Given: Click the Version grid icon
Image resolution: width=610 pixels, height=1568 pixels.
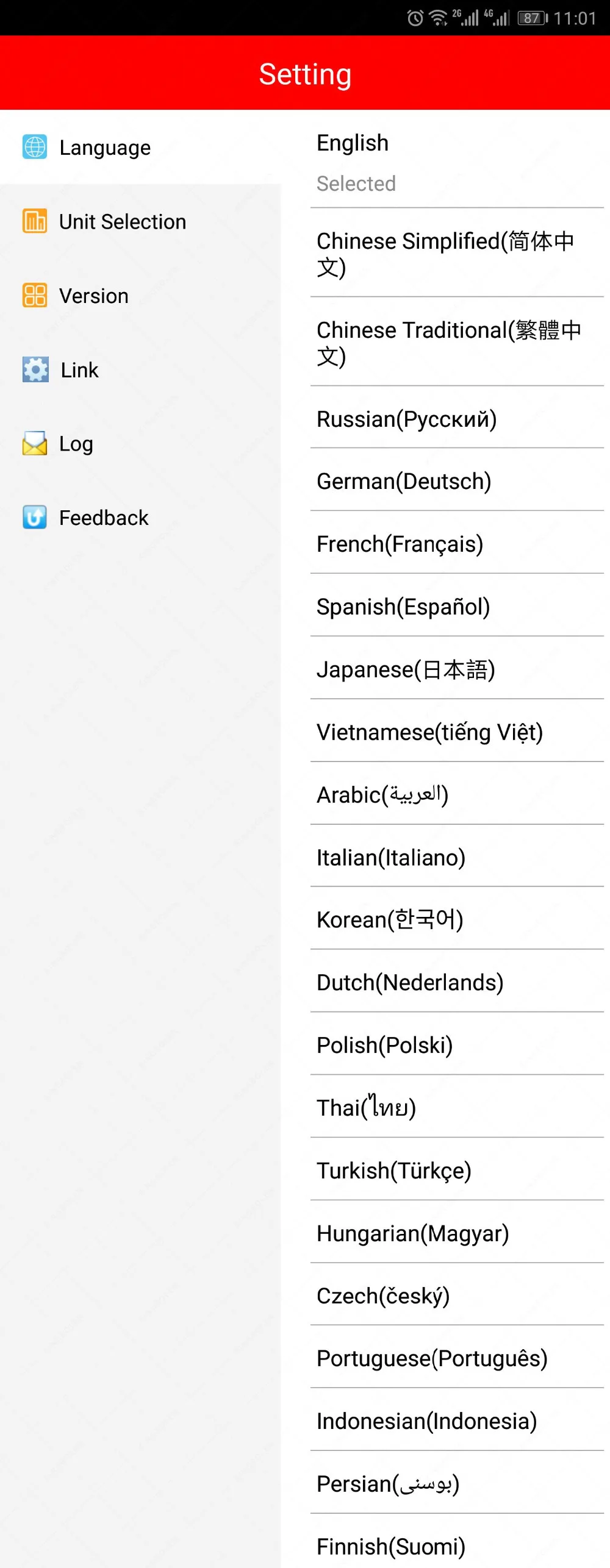Looking at the screenshot, I should [35, 296].
